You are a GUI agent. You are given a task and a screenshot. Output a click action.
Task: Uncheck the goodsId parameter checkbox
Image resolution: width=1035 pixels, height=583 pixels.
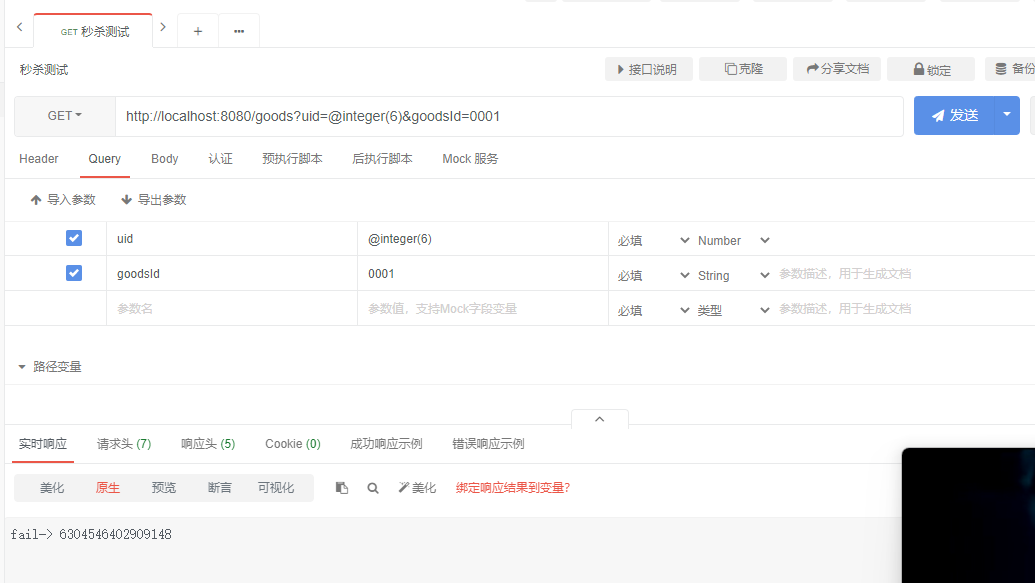74,273
